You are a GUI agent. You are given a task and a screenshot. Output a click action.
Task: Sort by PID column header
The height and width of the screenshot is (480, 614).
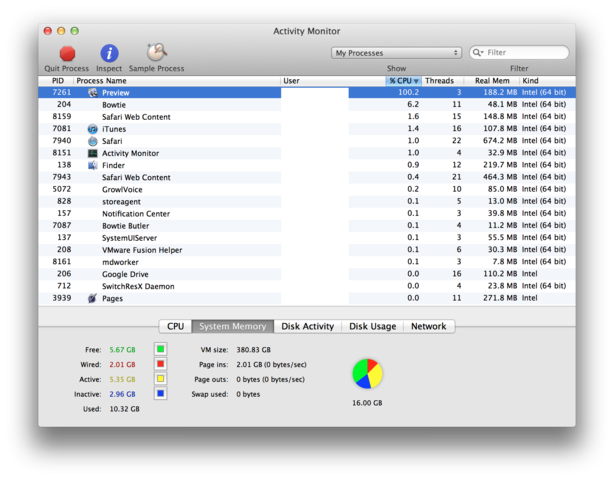58,81
